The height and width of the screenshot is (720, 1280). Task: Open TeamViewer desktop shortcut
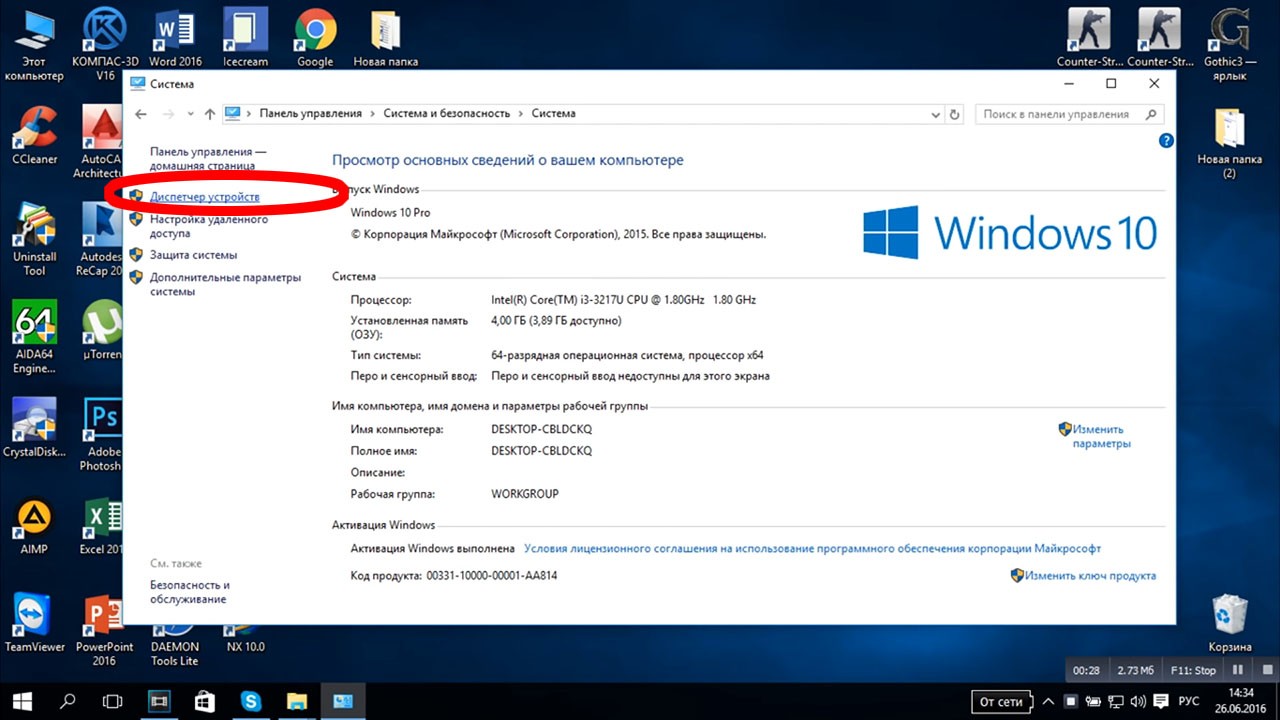pos(35,623)
